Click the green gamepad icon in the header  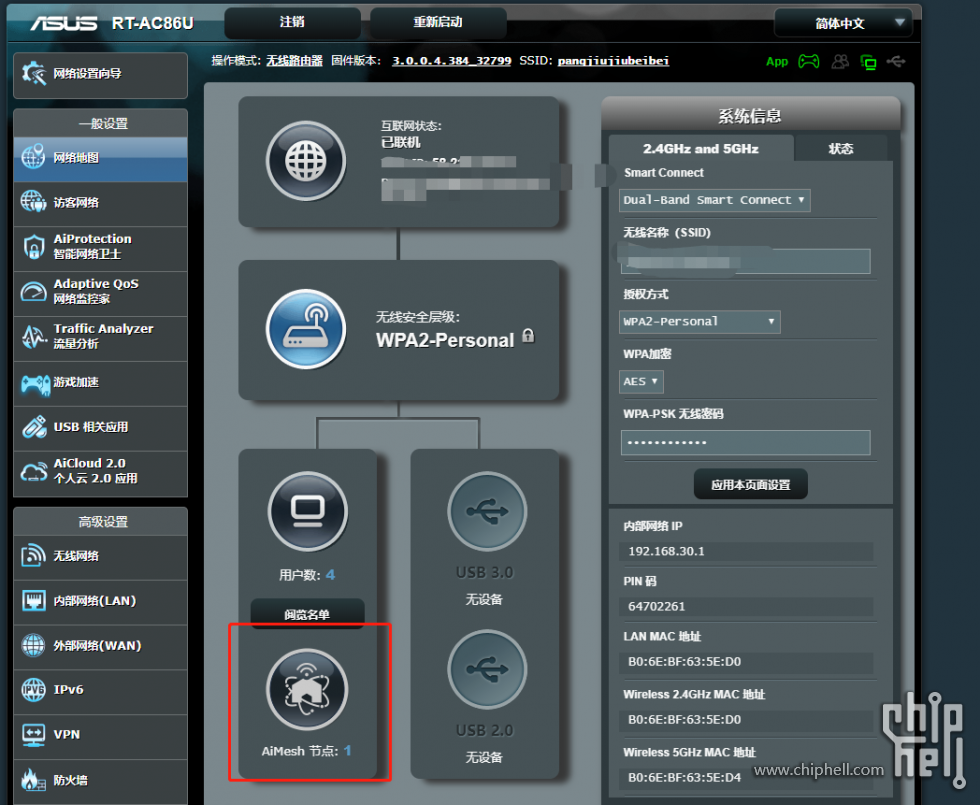pyautogui.click(x=809, y=61)
